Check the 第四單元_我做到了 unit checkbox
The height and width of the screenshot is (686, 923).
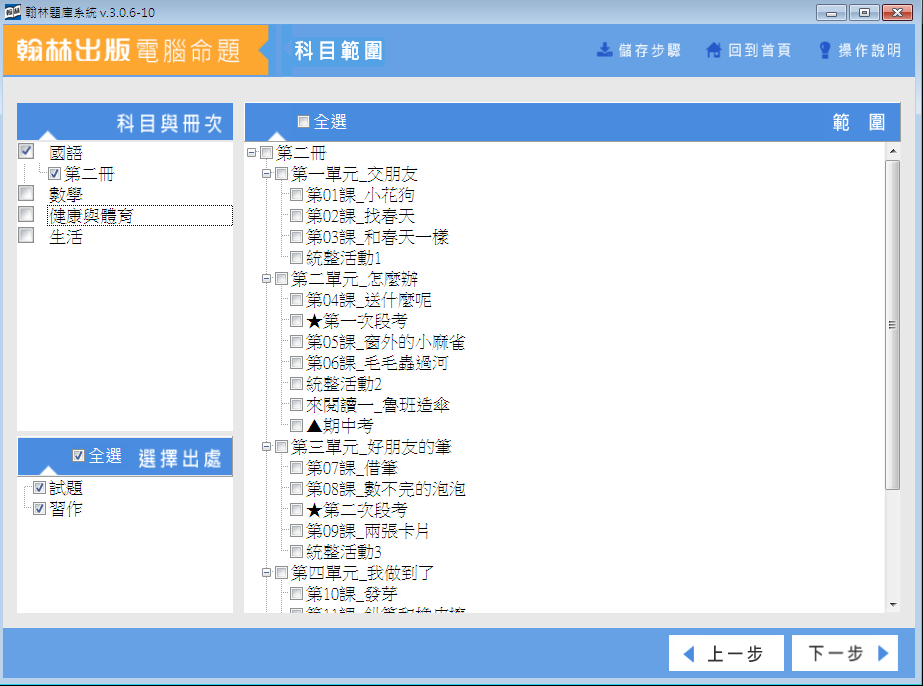tap(281, 572)
